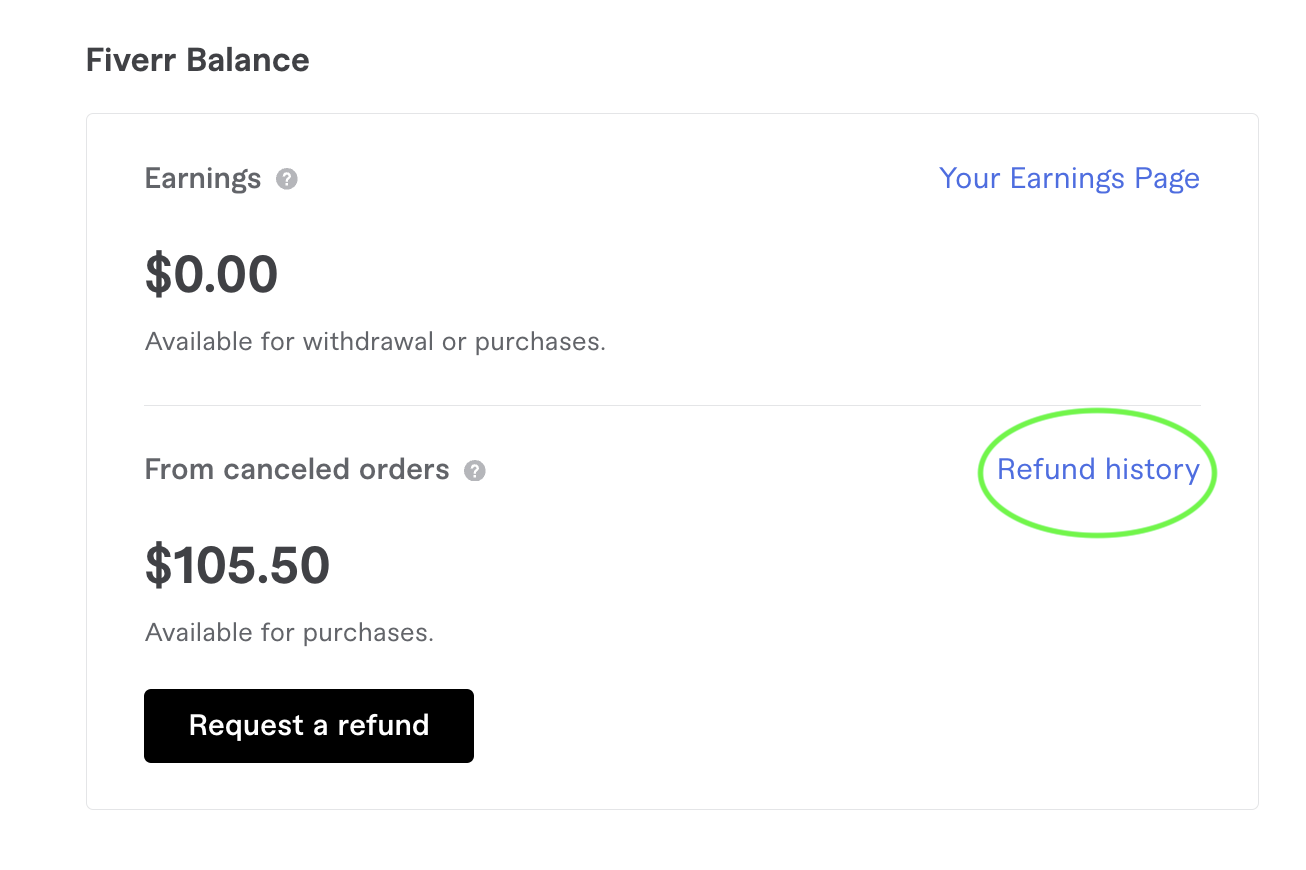Click the word Balance in the heading
Viewport: 1306px width, 870px height.
(x=252, y=60)
